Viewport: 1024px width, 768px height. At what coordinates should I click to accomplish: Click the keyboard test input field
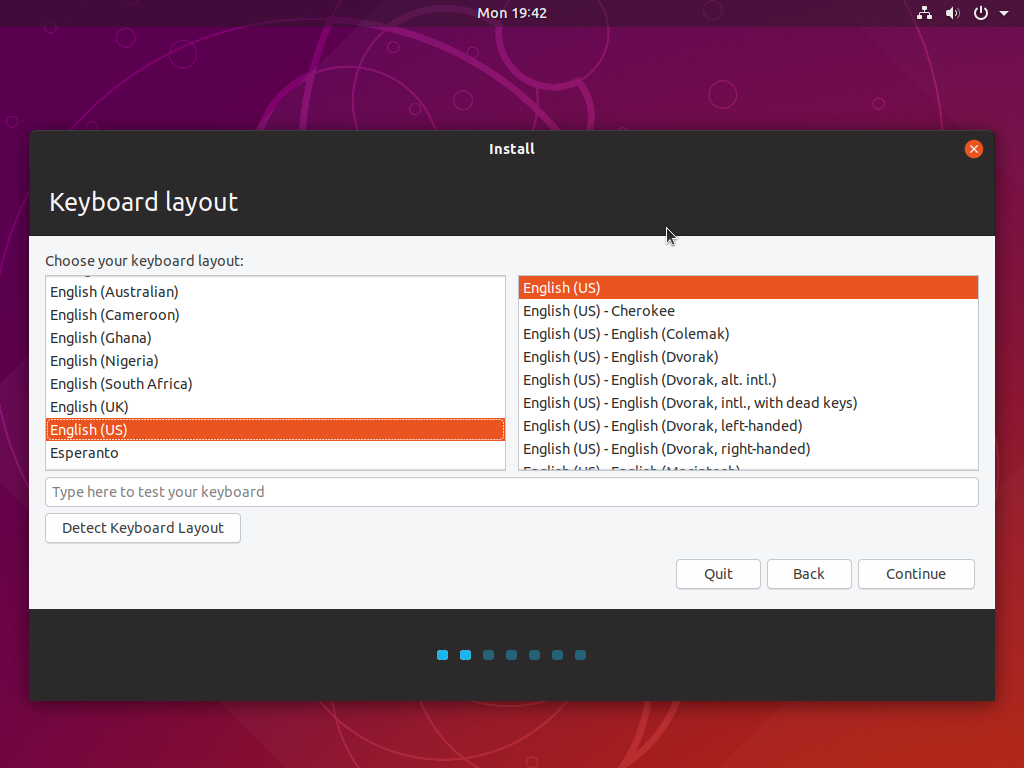511,492
